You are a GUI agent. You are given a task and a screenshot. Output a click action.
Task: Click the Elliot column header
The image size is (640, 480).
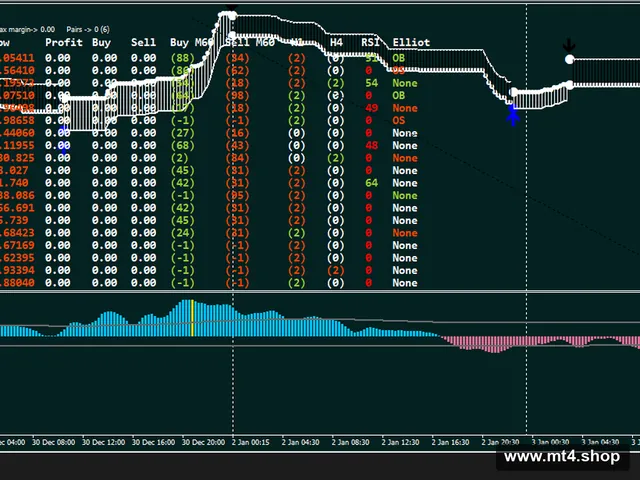coord(411,42)
